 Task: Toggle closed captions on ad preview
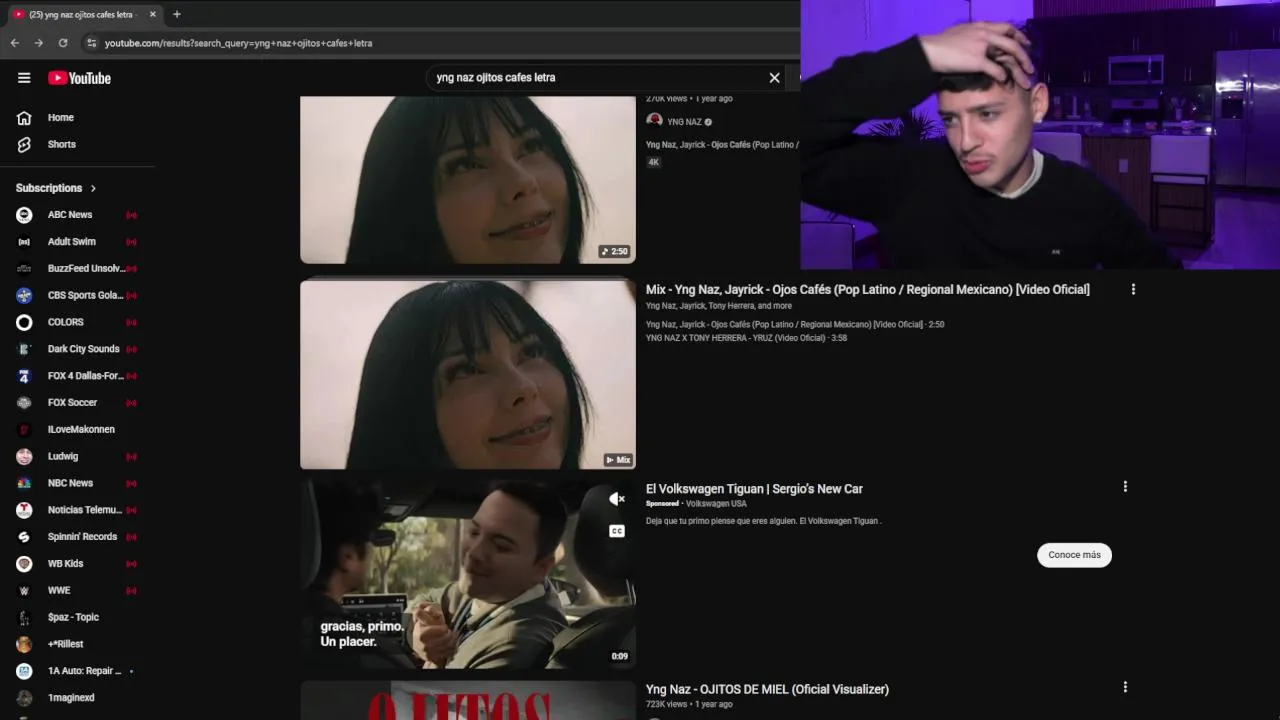pos(617,531)
